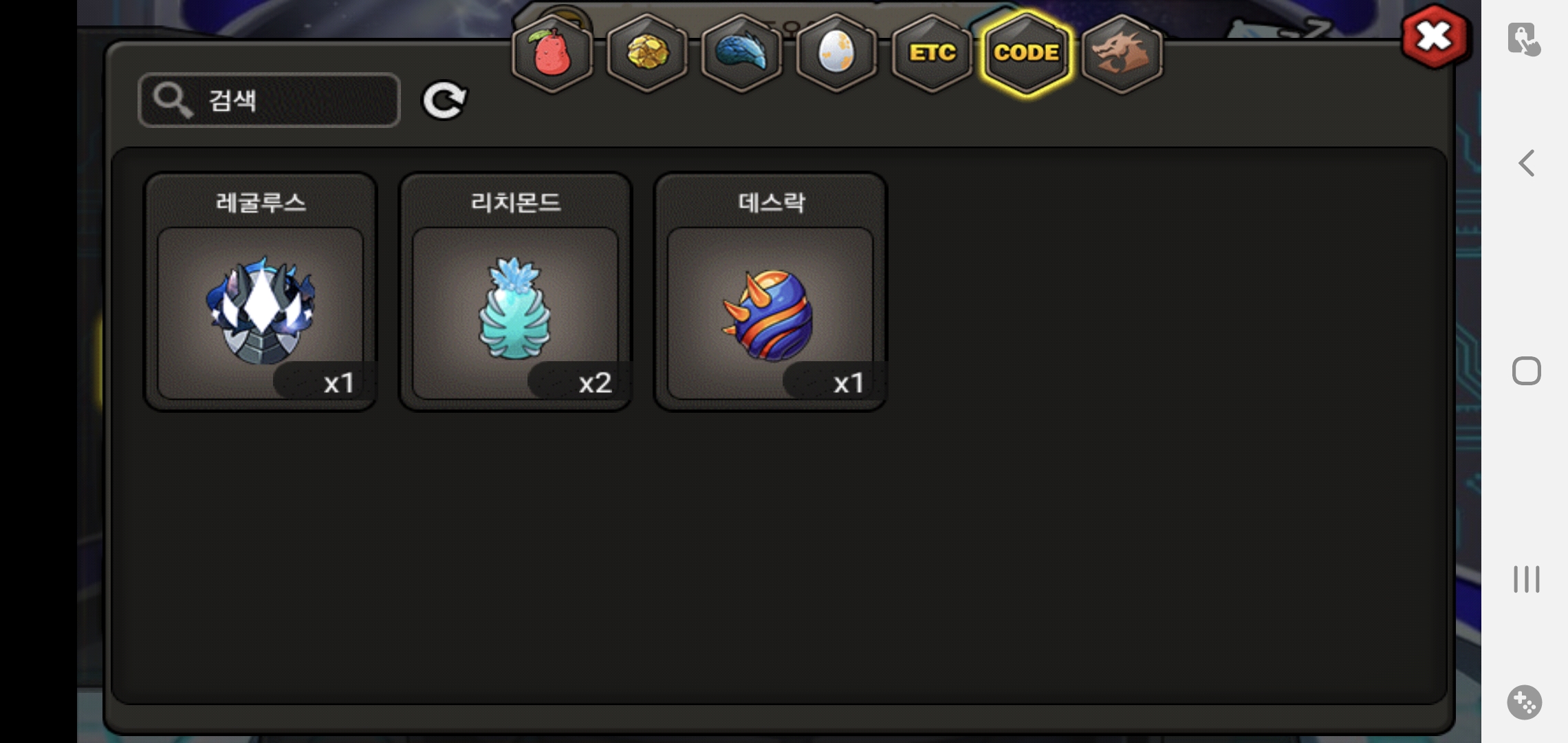This screenshot has width=1568, height=743.
Task: Switch to the egg category icon
Action: 836,54
